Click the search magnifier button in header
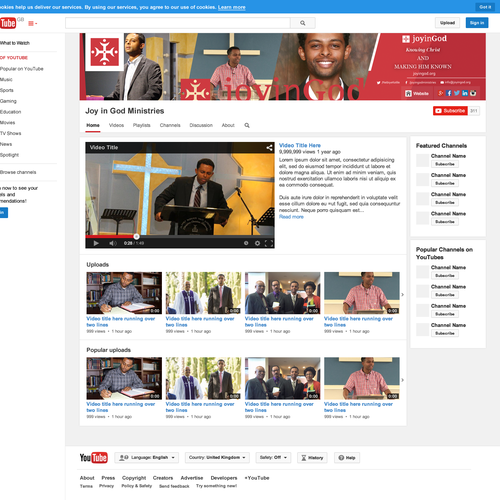Image resolution: width=500 pixels, height=500 pixels. pos(303,23)
